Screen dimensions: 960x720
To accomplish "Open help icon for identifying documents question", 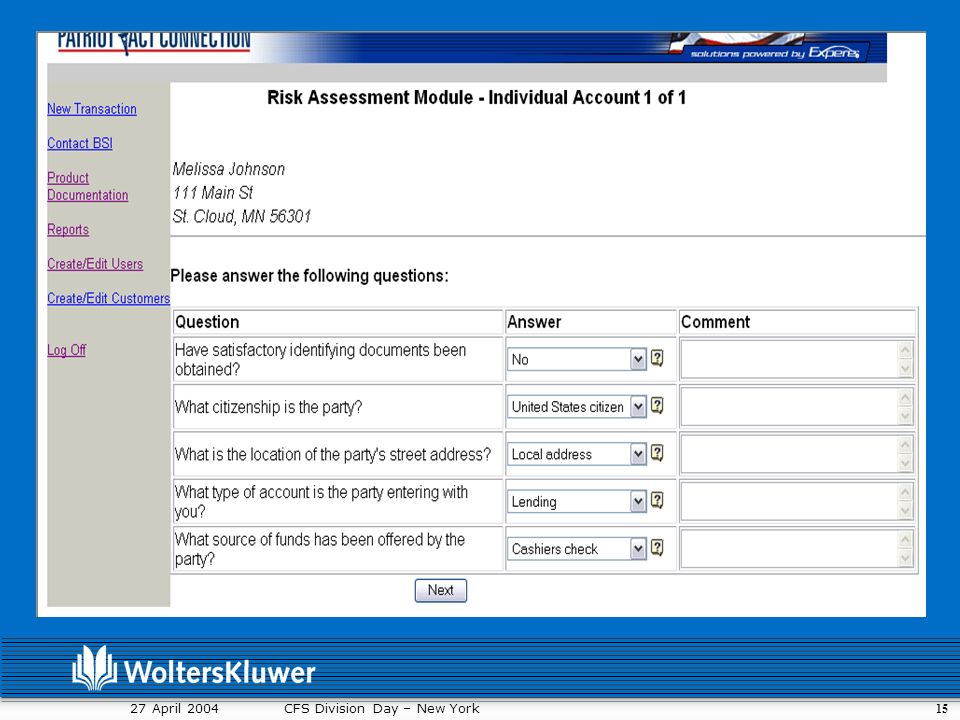I will [657, 358].
